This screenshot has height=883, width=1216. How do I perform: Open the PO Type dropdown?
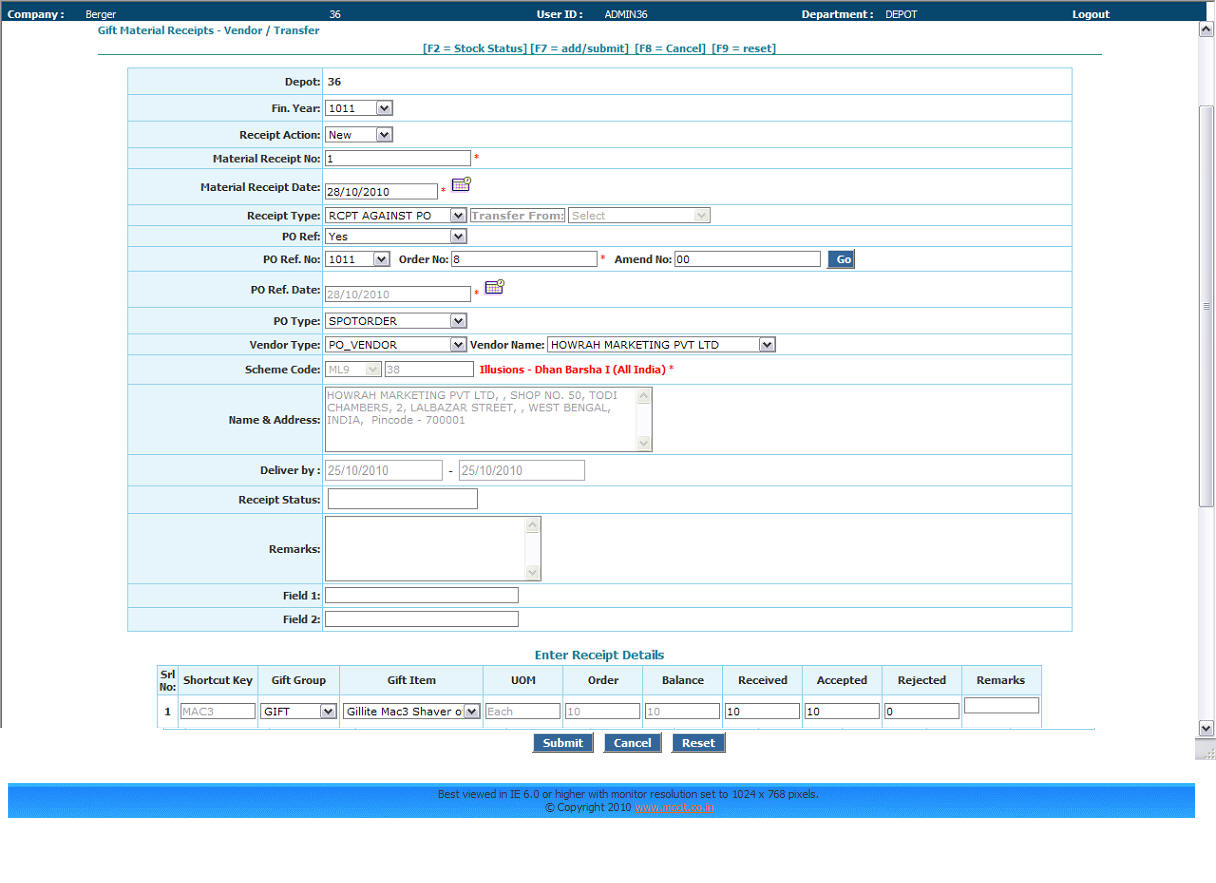tap(396, 321)
